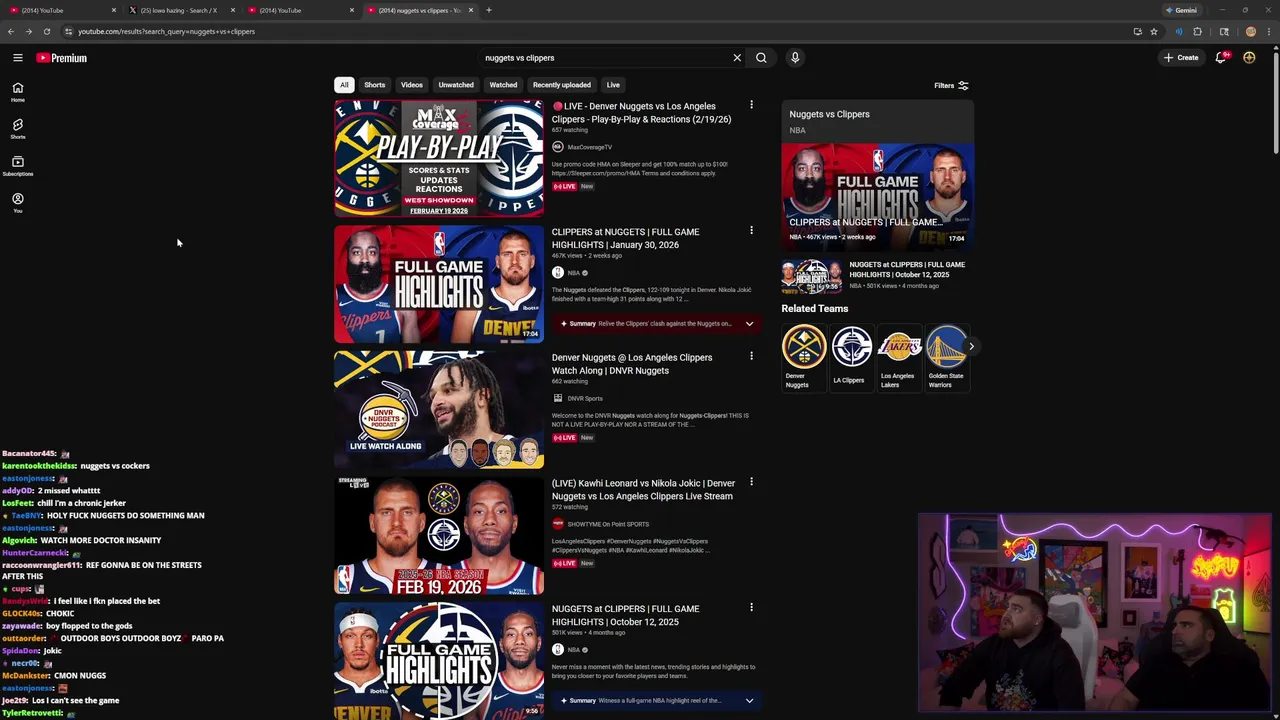Show next related teams with the arrow
This screenshot has height=720, width=1280.
tap(971, 346)
